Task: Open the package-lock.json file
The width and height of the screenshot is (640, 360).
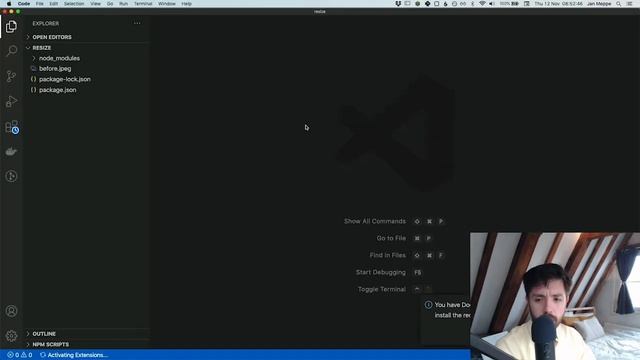Action: tap(65, 79)
